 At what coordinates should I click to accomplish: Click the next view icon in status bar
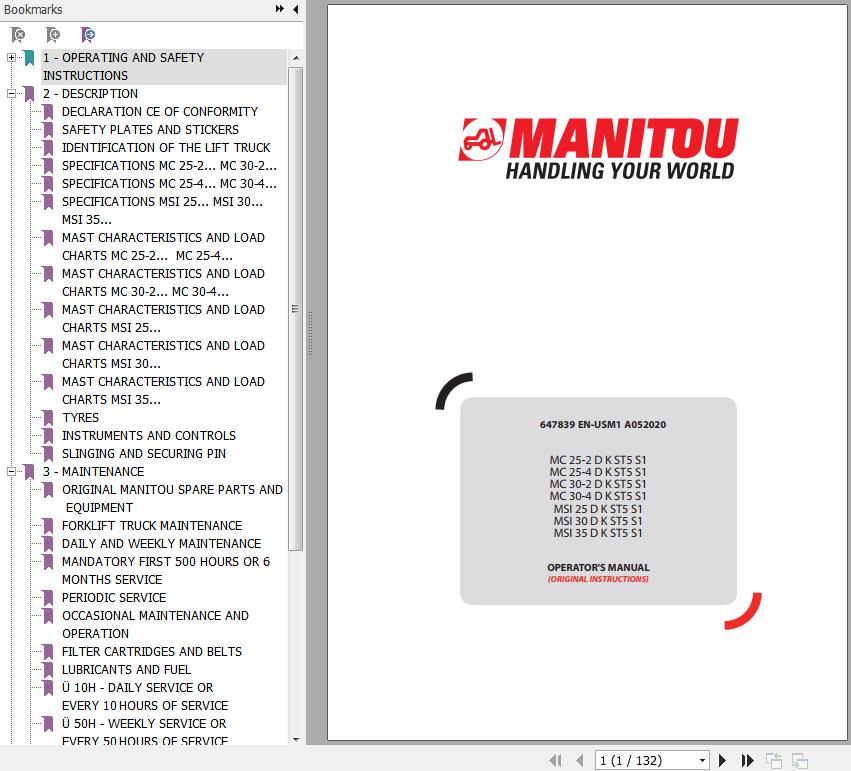(799, 761)
